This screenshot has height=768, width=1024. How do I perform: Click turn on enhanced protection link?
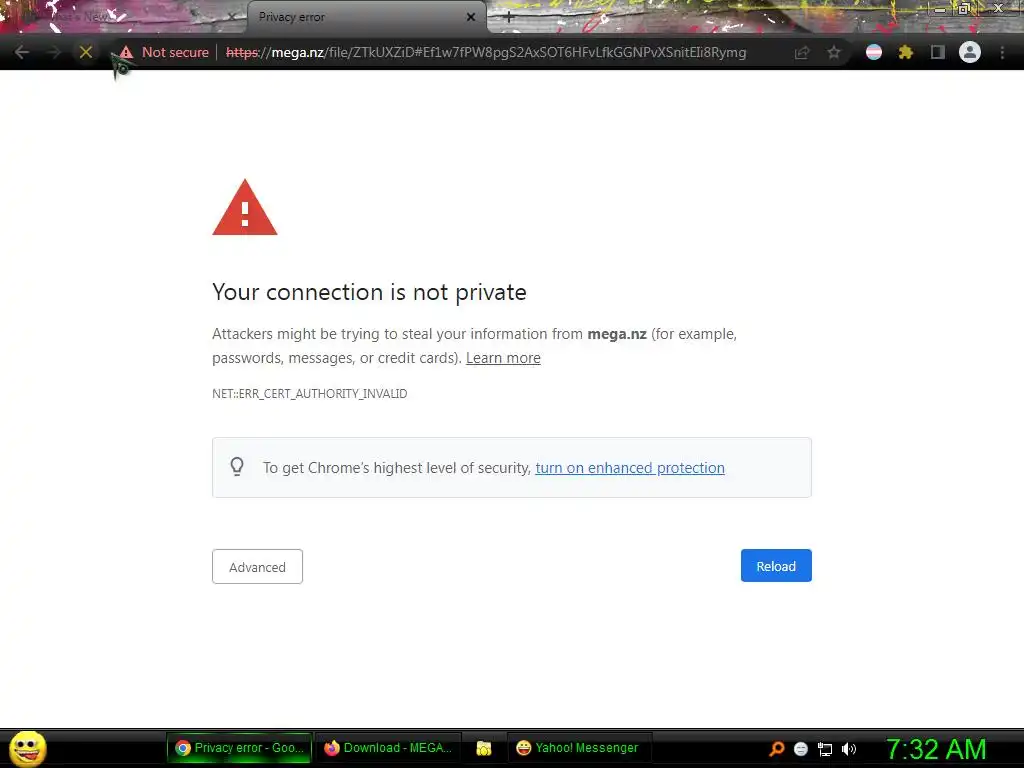tap(630, 468)
